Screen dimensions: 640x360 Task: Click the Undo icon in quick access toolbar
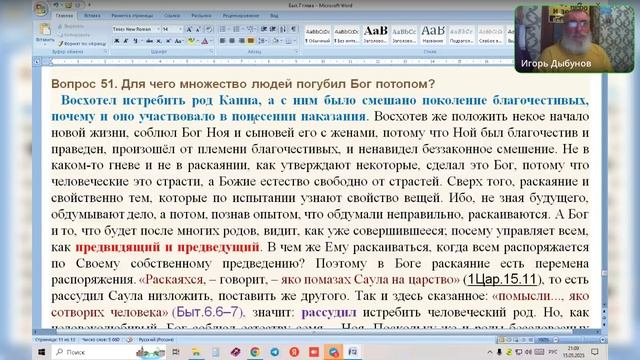click(x=56, y=5)
